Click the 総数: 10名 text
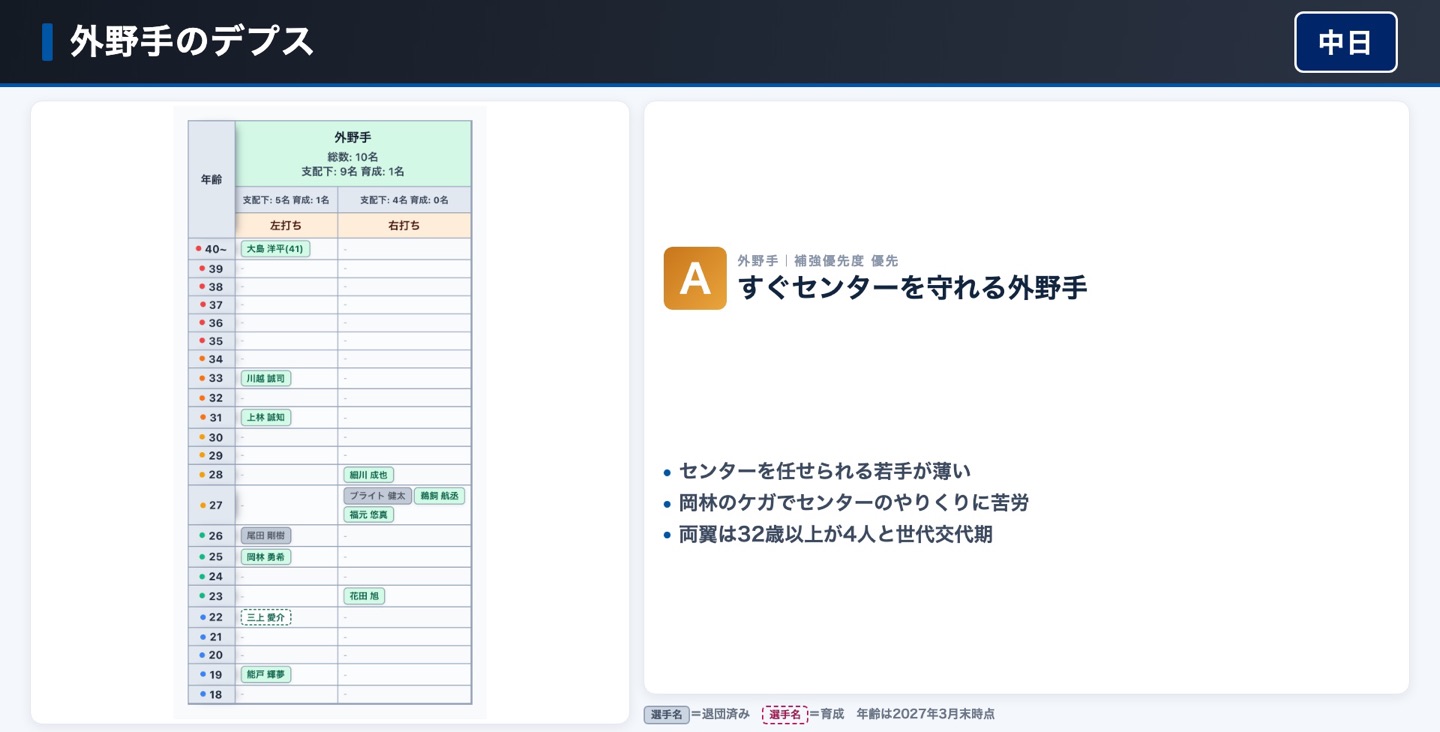 pos(352,157)
